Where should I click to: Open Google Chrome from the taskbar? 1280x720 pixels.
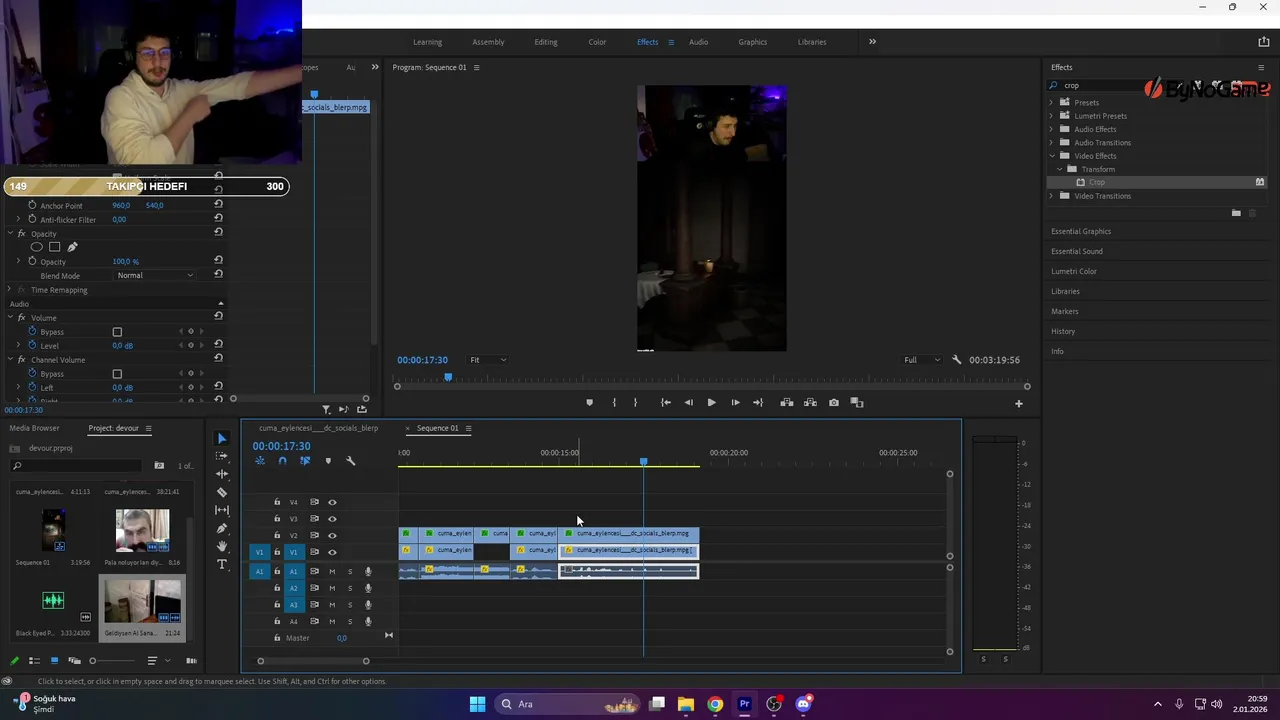point(715,704)
